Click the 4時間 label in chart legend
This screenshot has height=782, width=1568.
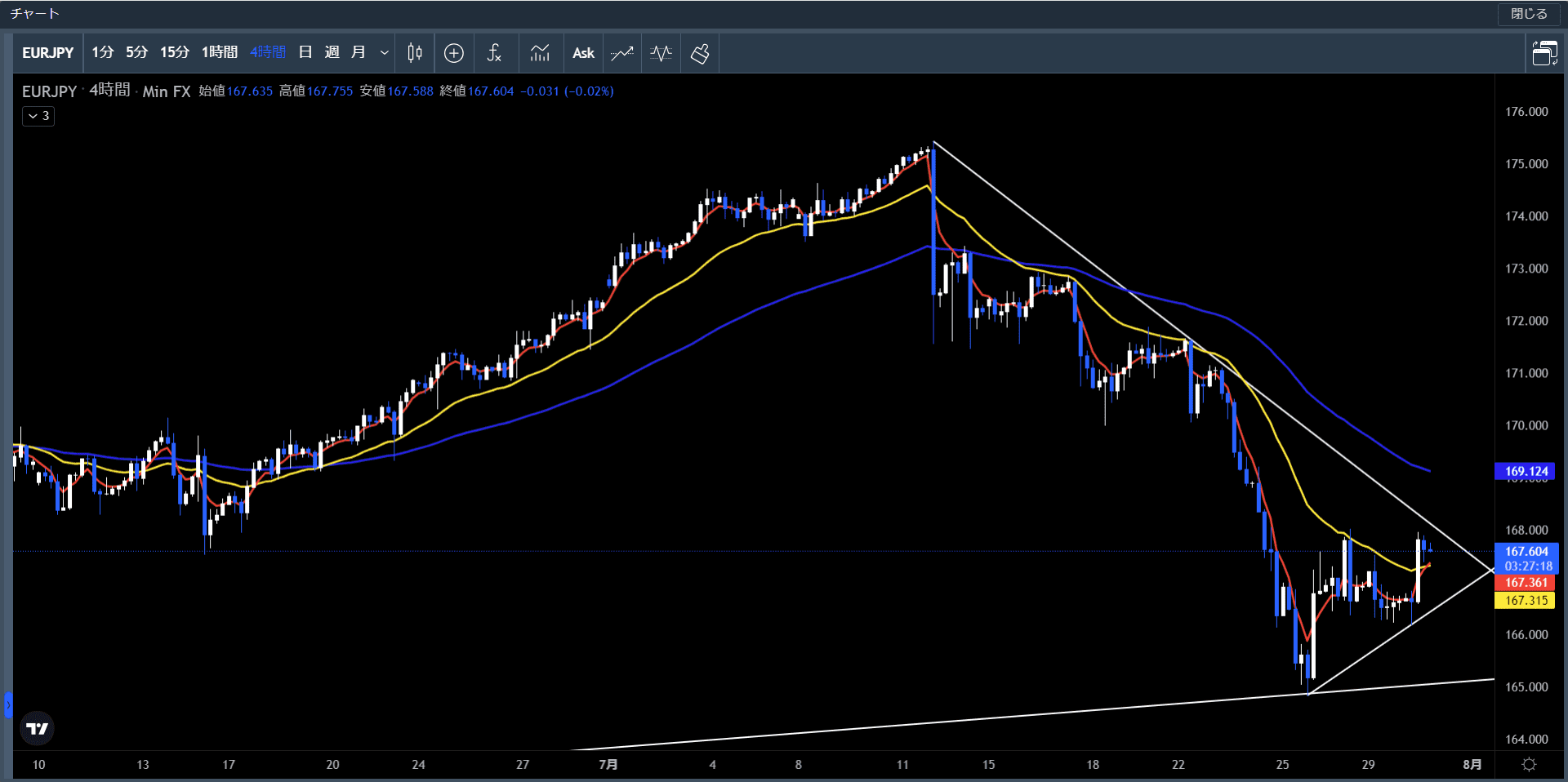109,91
